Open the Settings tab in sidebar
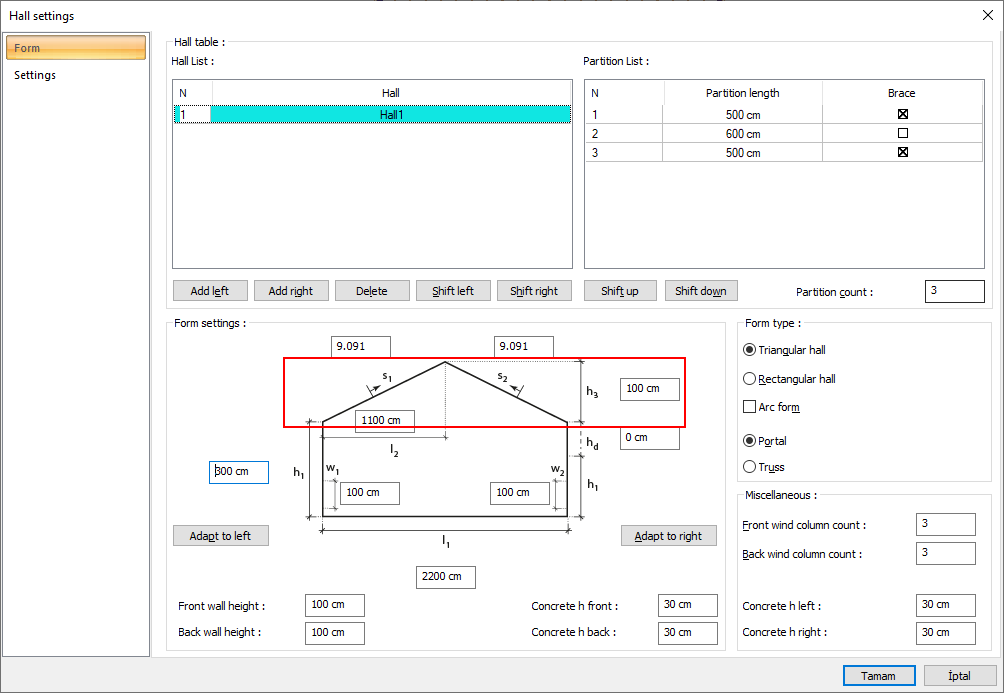1004x693 pixels. [35, 75]
